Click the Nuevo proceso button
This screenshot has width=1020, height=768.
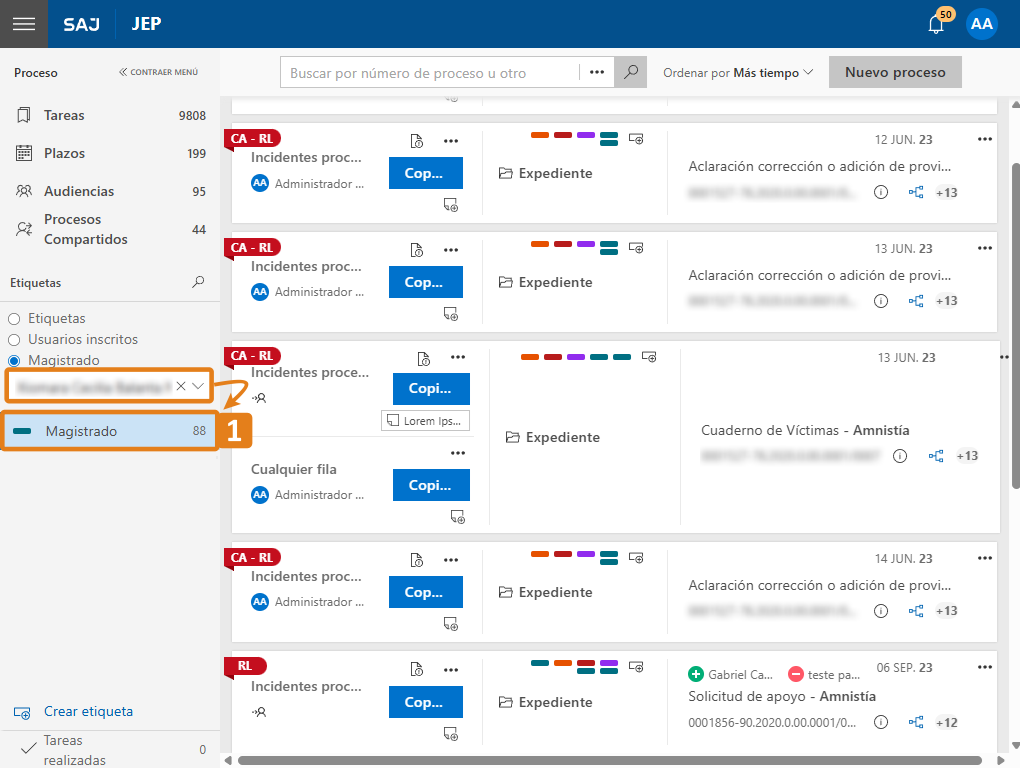pos(894,73)
